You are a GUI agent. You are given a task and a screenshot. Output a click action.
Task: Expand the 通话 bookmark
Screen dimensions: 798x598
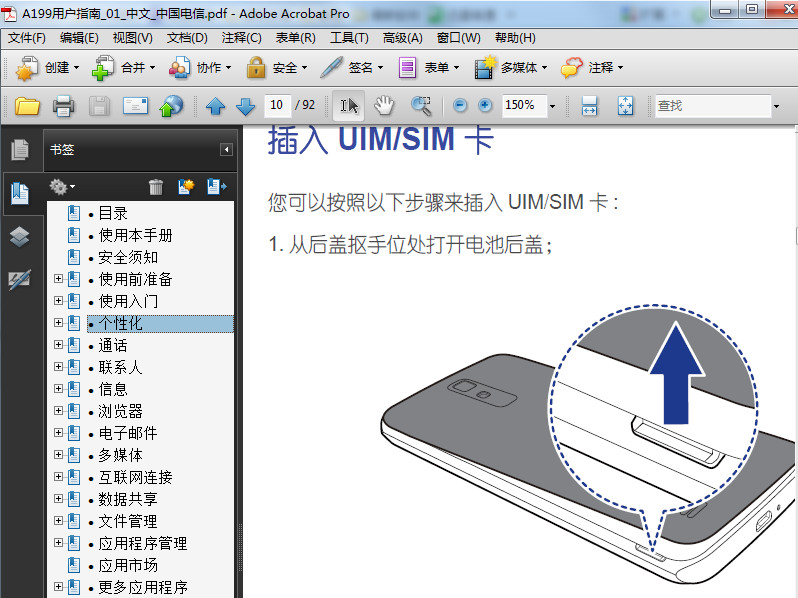click(59, 345)
